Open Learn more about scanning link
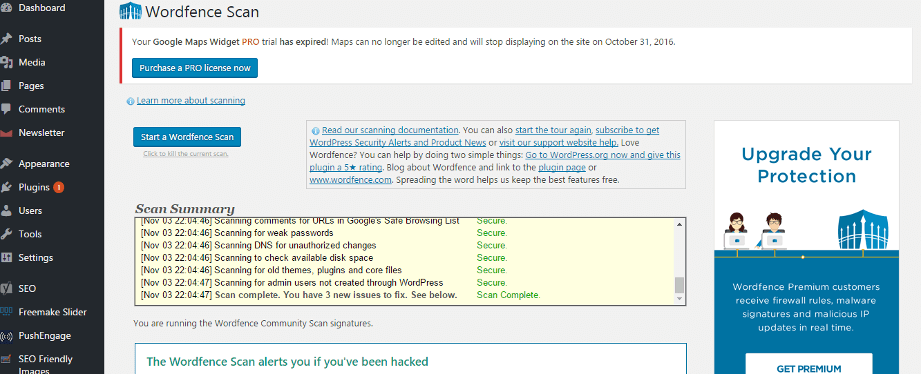Viewport: 921px width, 374px height. click(191, 100)
